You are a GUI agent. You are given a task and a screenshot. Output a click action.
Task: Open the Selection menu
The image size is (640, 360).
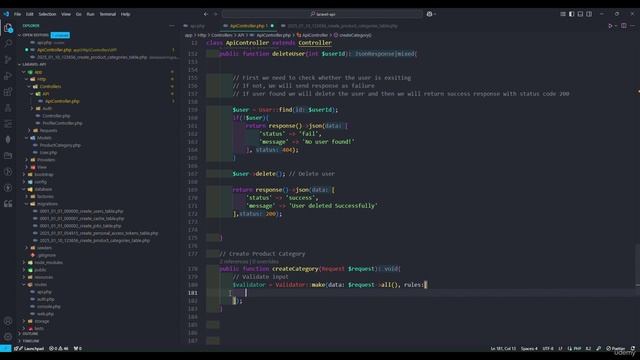tap(47, 14)
